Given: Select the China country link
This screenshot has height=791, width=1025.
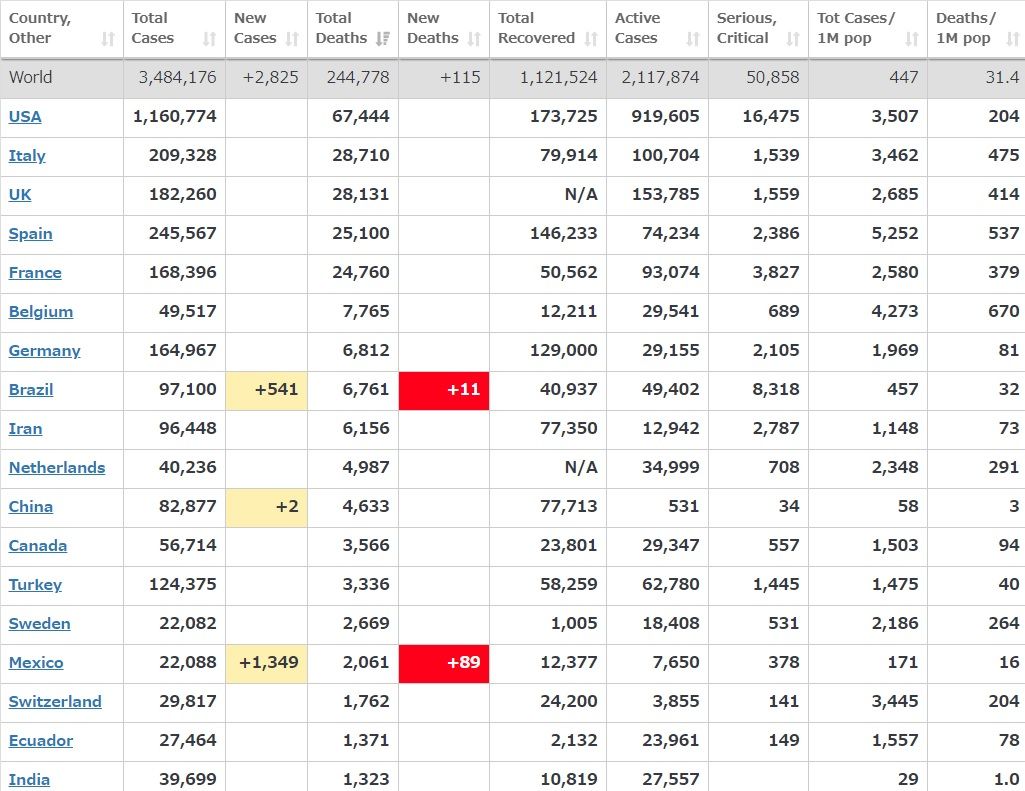Looking at the screenshot, I should tap(31, 506).
